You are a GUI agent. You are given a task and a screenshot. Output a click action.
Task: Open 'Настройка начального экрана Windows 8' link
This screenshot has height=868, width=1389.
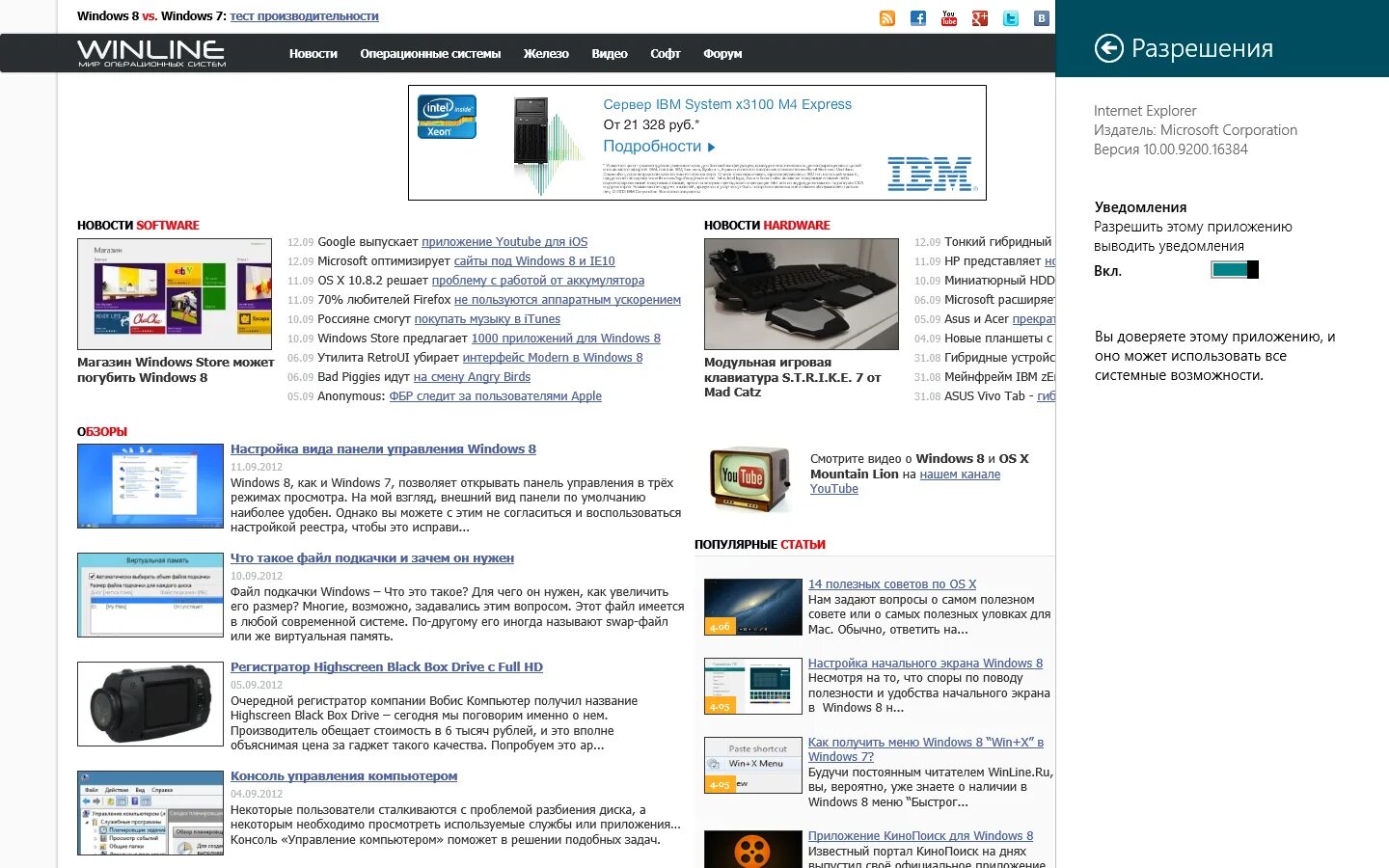pos(925,664)
